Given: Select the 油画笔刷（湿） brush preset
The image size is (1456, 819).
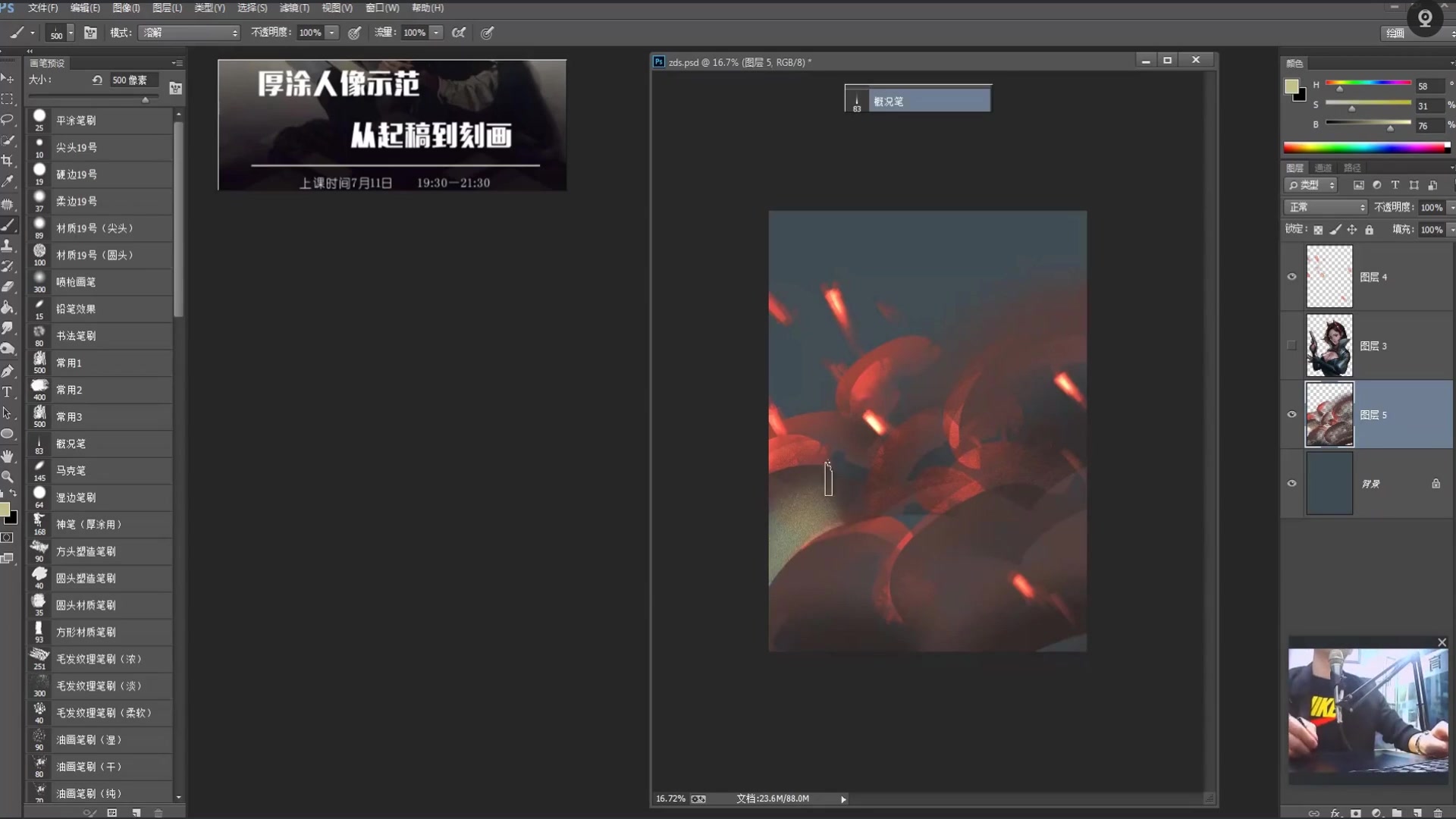Looking at the screenshot, I should coord(100,739).
